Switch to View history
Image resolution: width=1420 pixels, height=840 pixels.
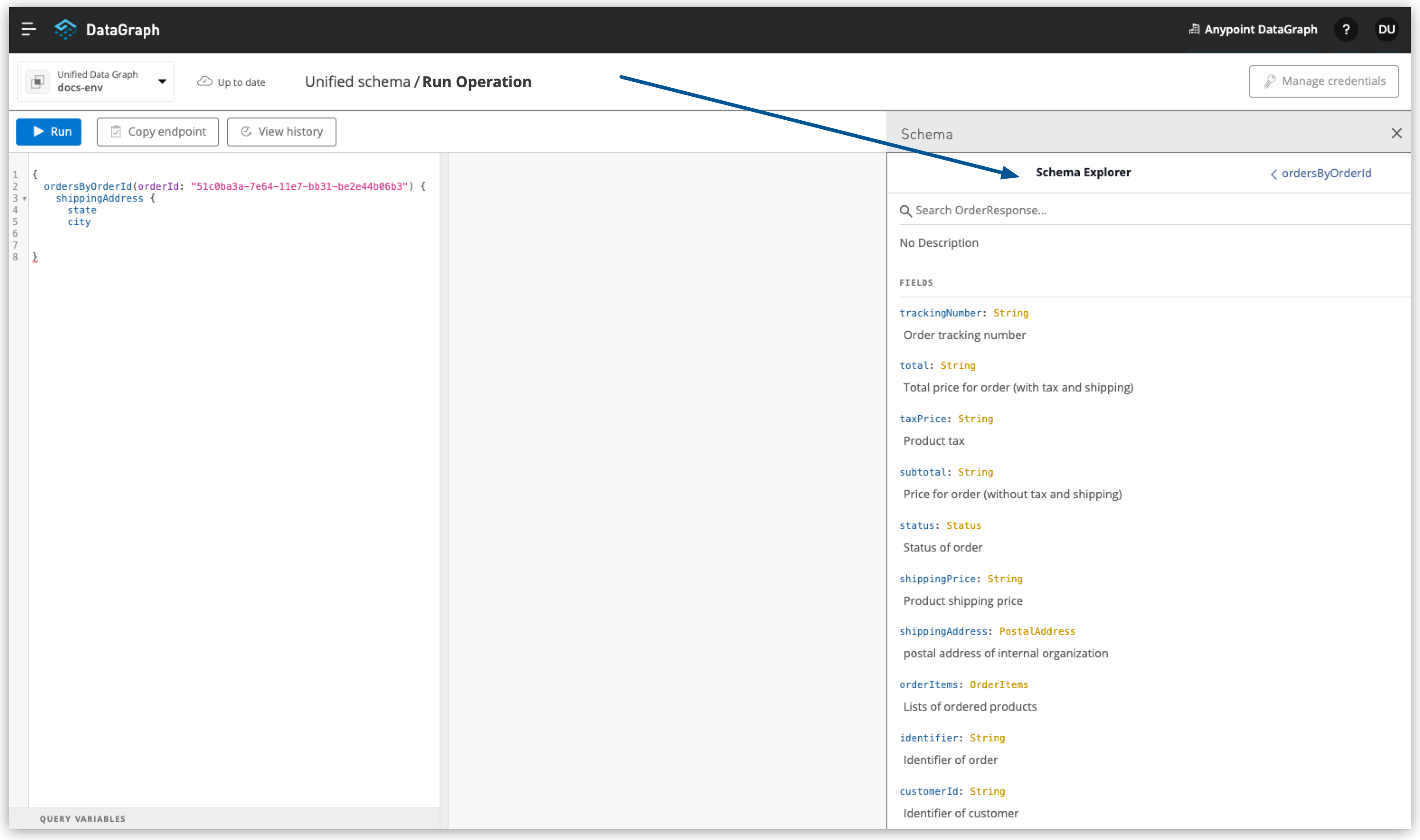point(281,131)
